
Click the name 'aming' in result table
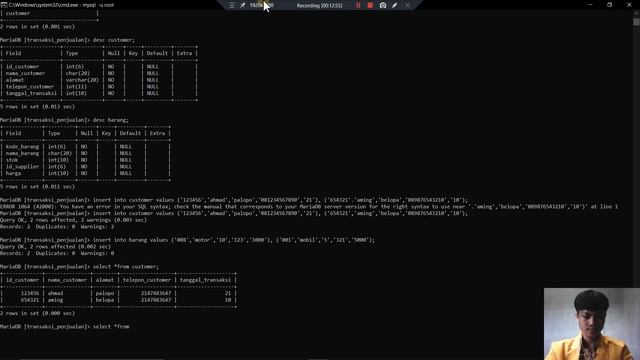tap(56, 300)
